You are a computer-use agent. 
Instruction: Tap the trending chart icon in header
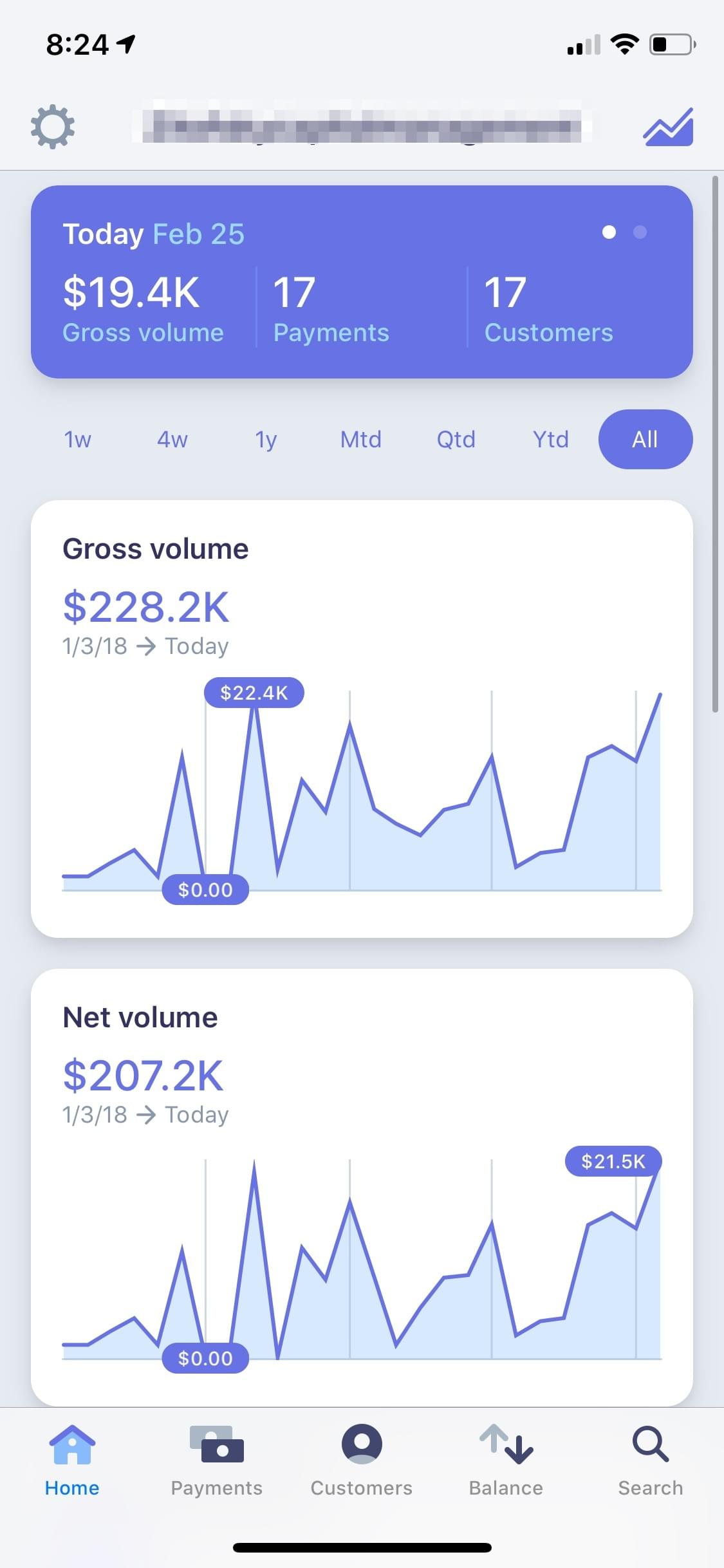point(668,127)
